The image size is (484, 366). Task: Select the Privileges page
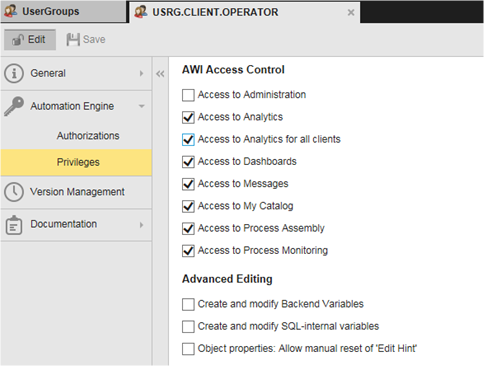click(78, 162)
